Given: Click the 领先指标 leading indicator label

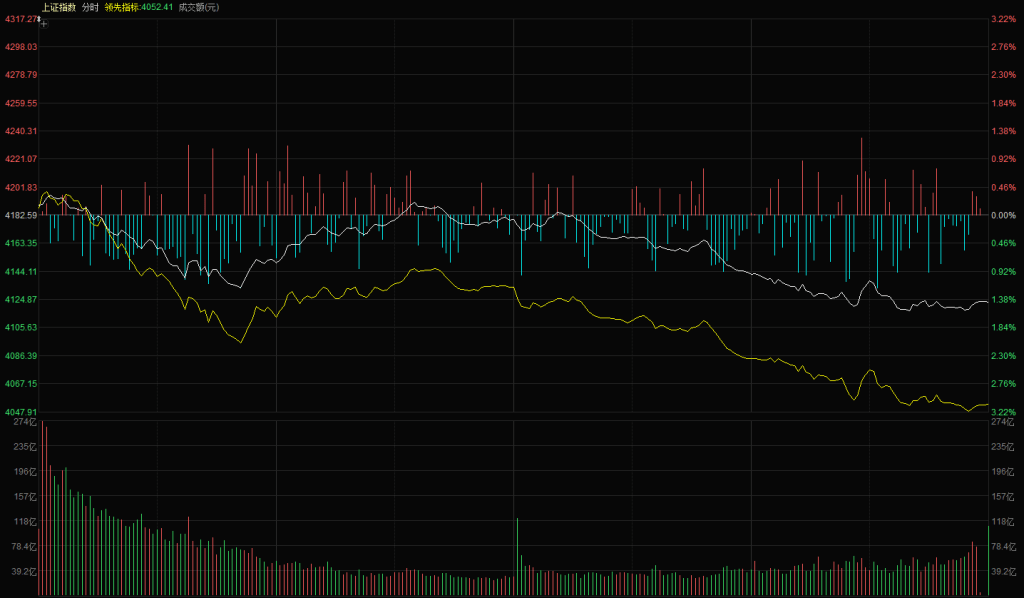Looking at the screenshot, I should coord(123,7).
